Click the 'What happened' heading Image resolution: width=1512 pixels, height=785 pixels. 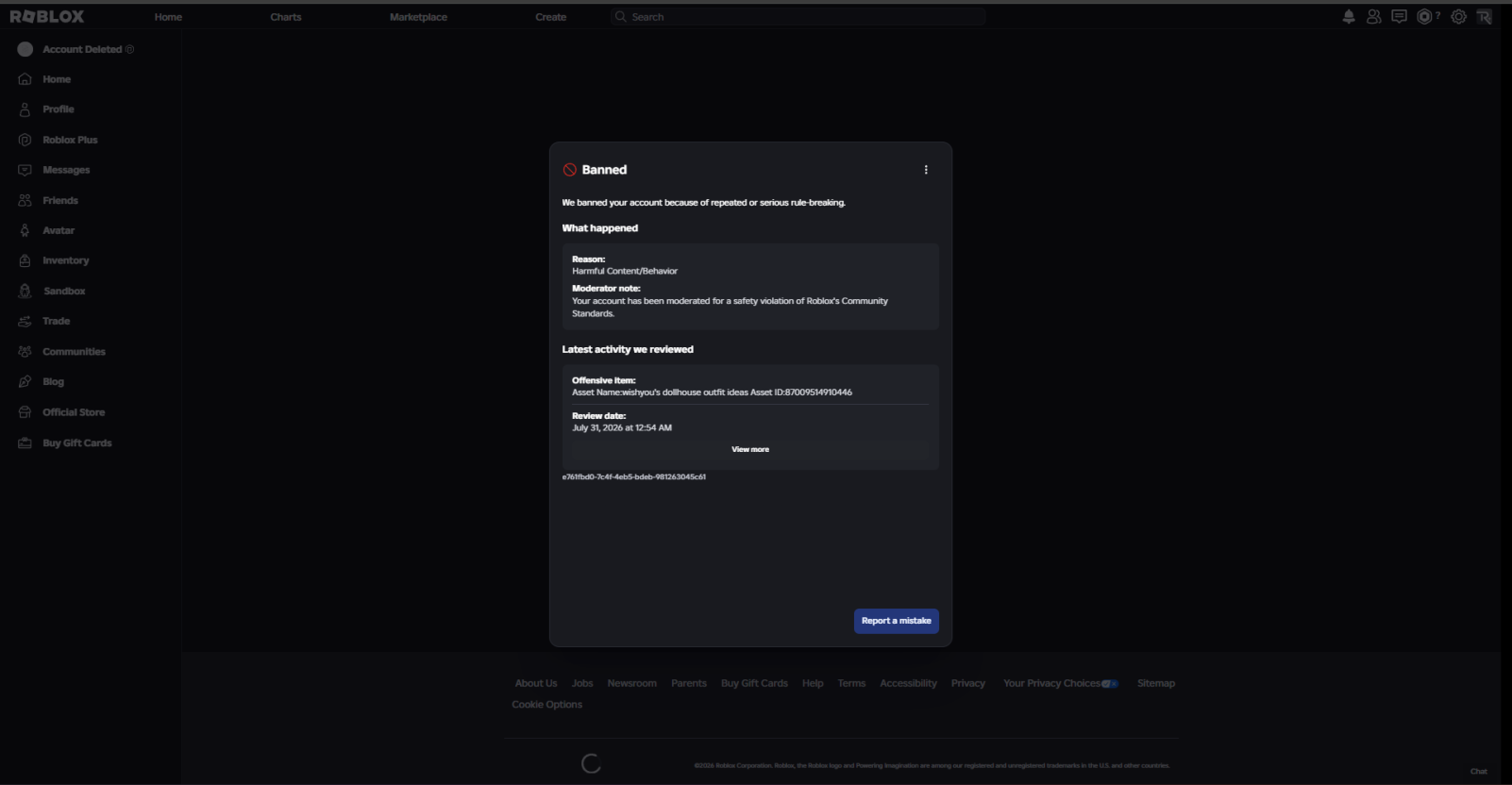(600, 228)
